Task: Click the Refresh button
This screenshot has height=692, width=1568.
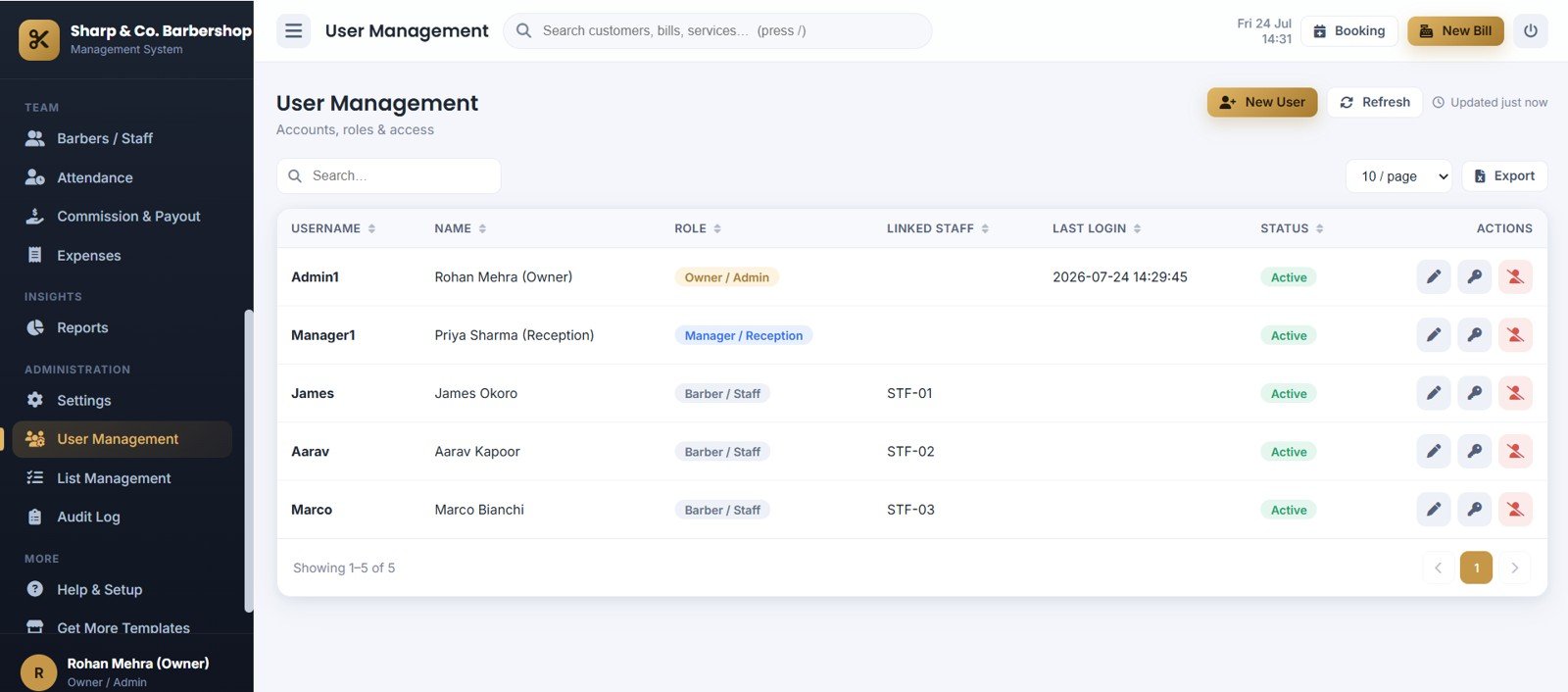Action: 1375,102
